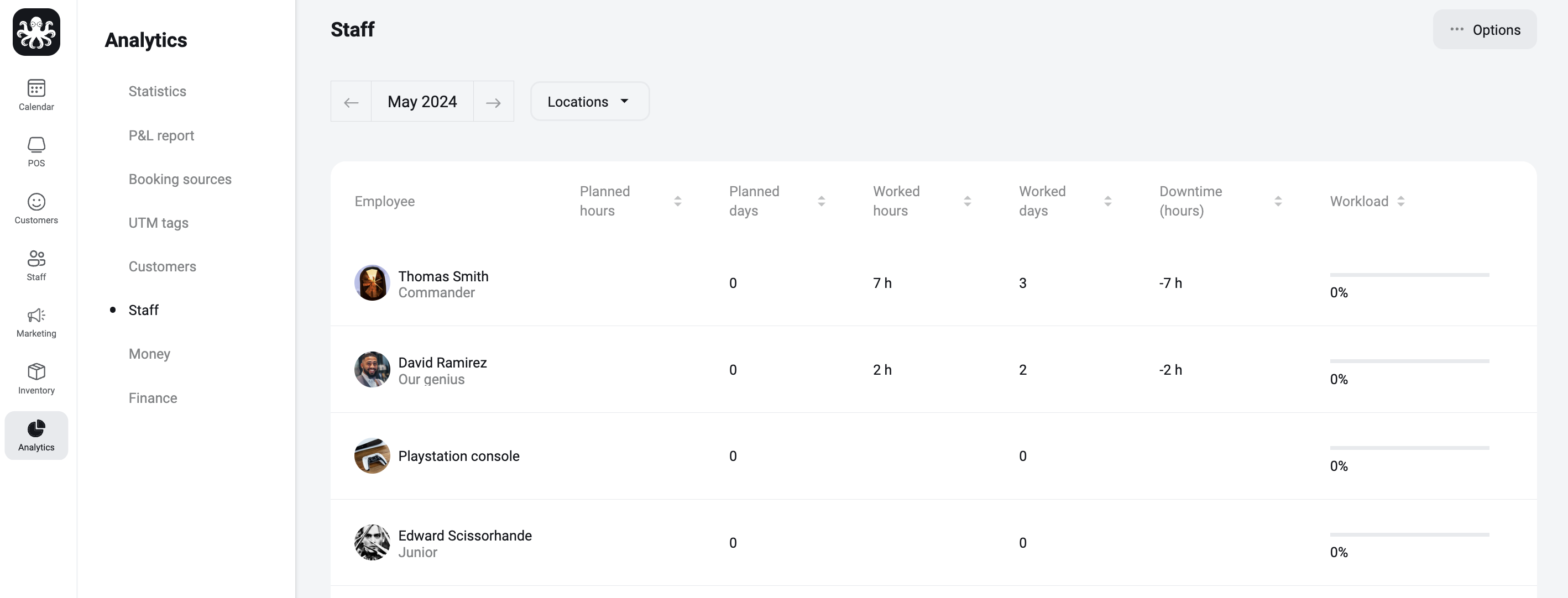1568x598 pixels.
Task: Sort by Workload column
Action: click(1400, 201)
